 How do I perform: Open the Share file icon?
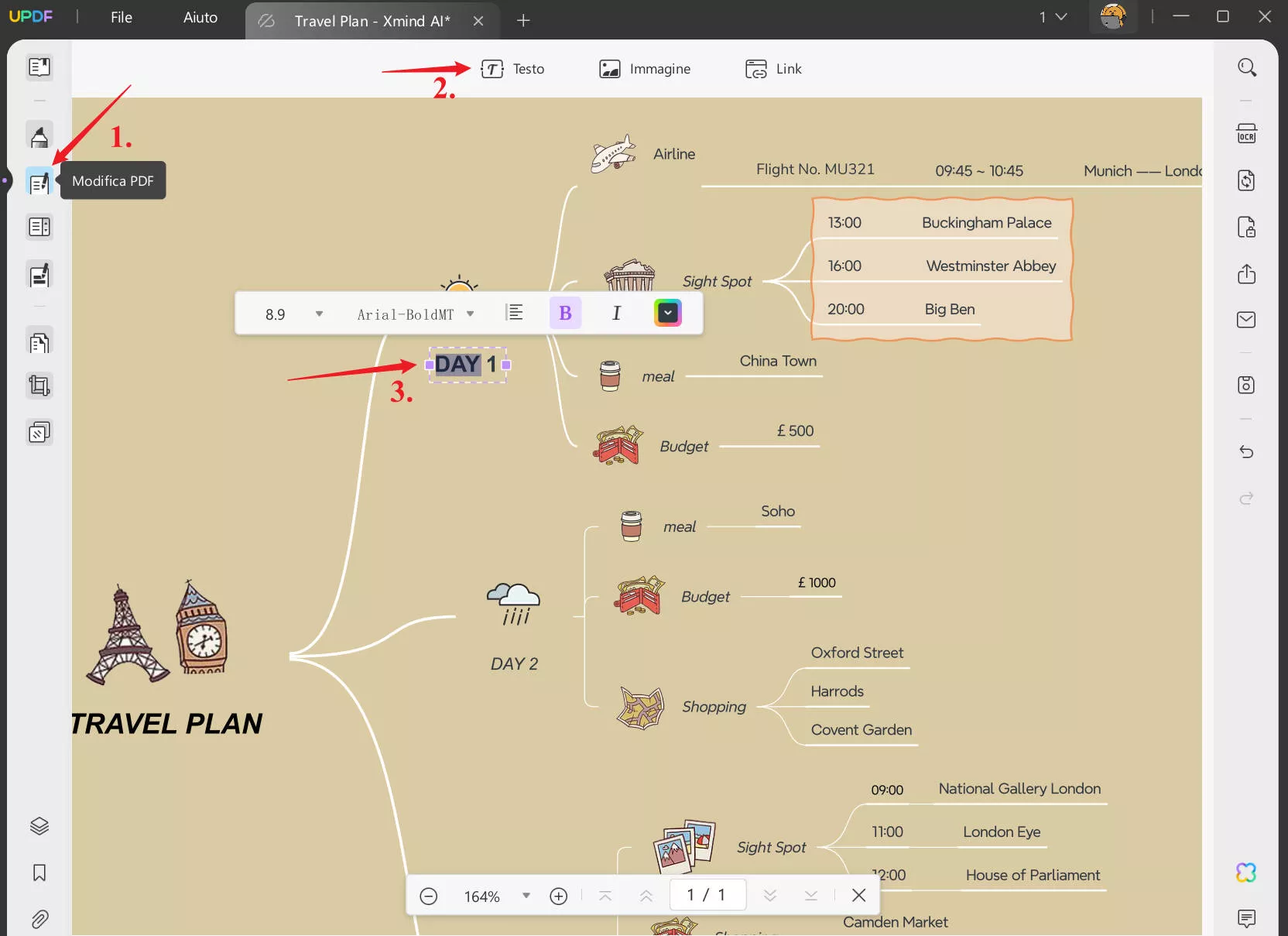pyautogui.click(x=1246, y=274)
